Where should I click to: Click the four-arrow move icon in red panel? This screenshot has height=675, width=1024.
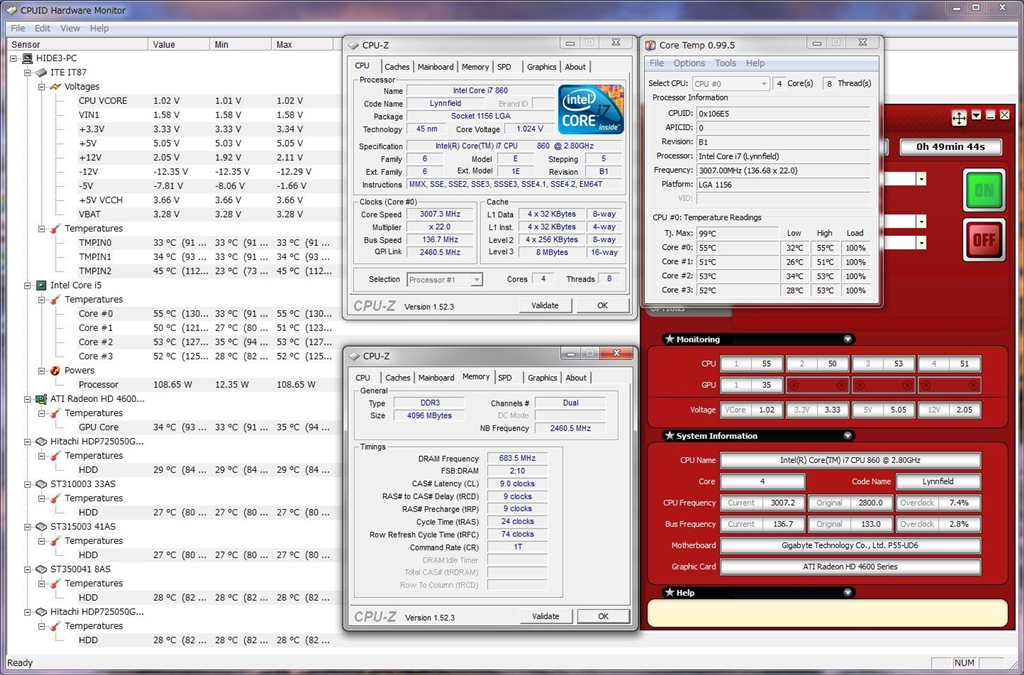click(x=958, y=118)
